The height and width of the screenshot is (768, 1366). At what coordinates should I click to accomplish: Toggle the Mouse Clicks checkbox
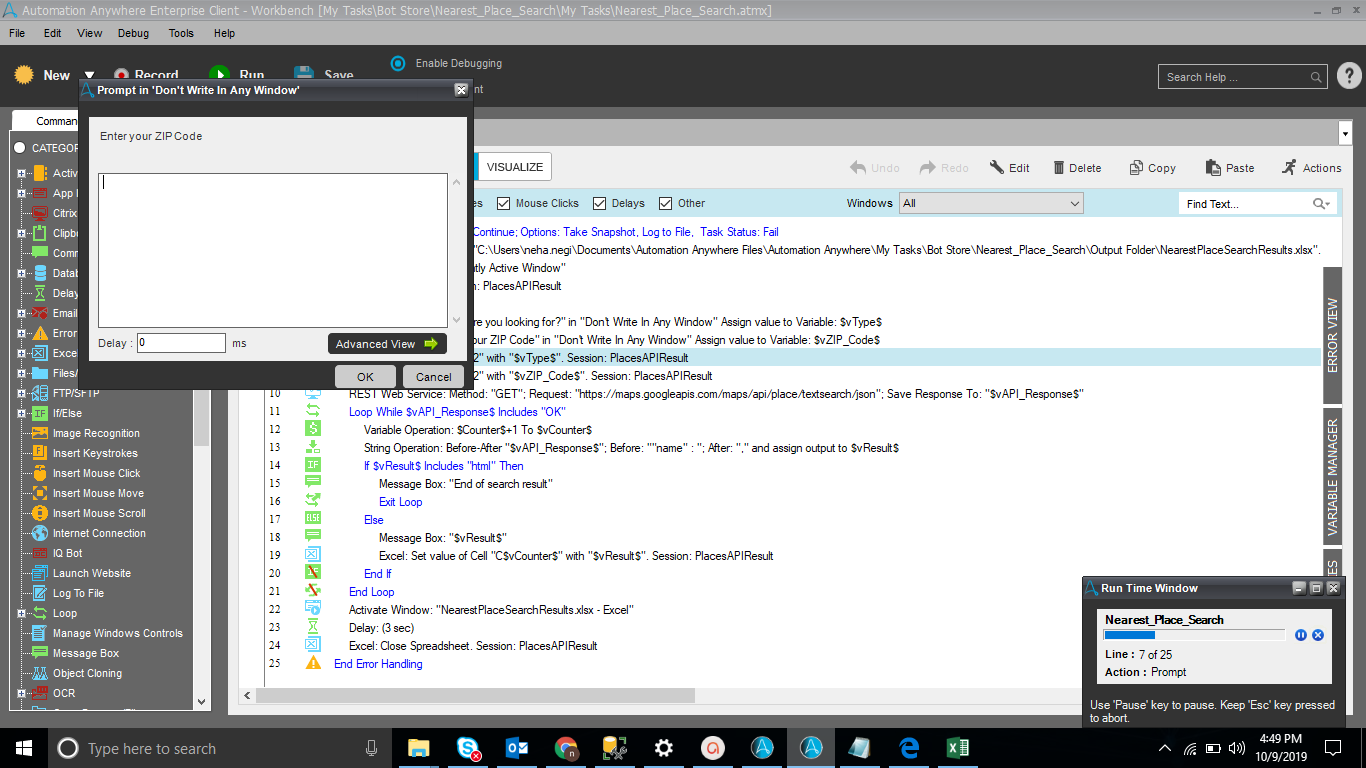tap(503, 203)
